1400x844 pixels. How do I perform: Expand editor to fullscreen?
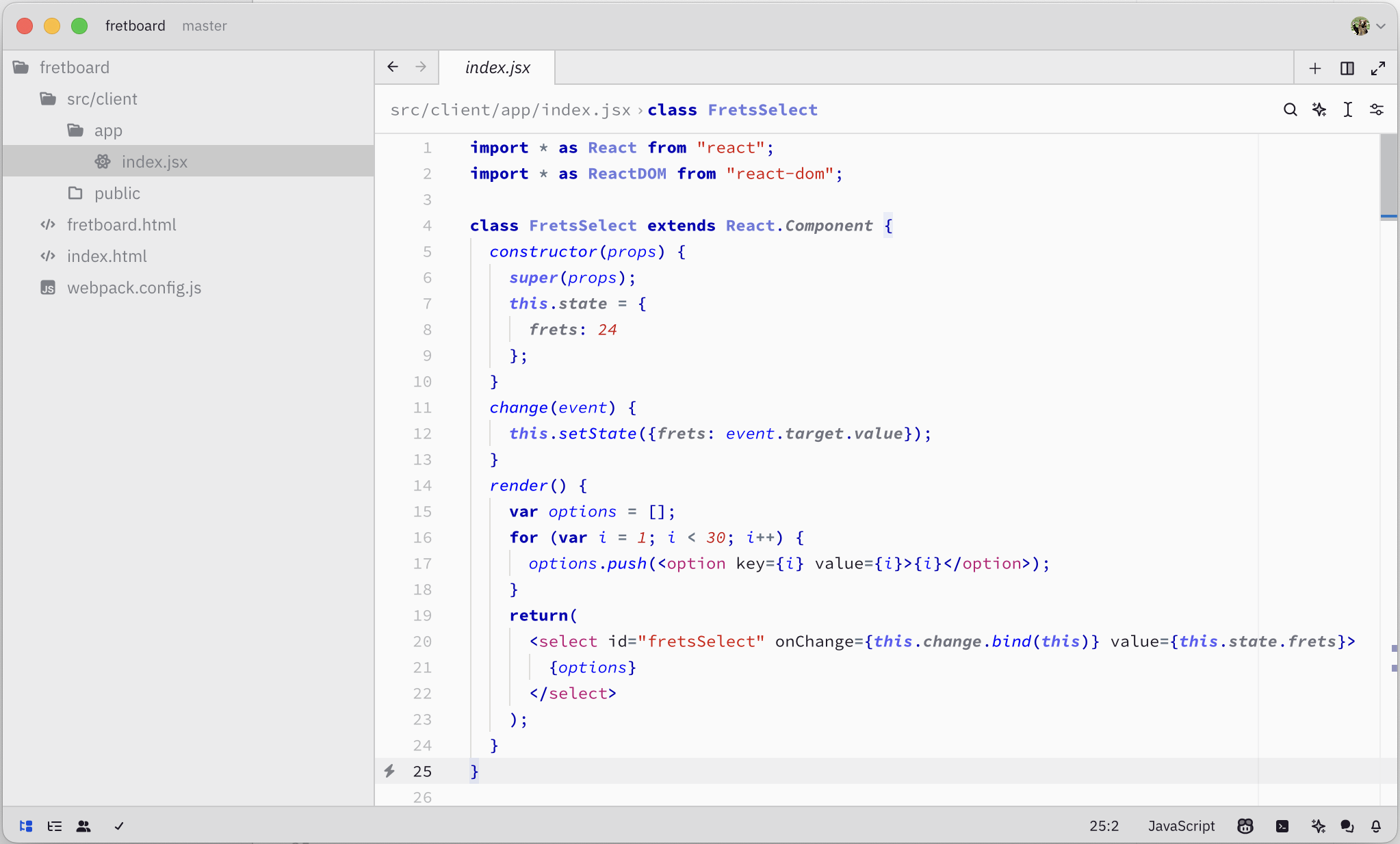[x=1378, y=68]
